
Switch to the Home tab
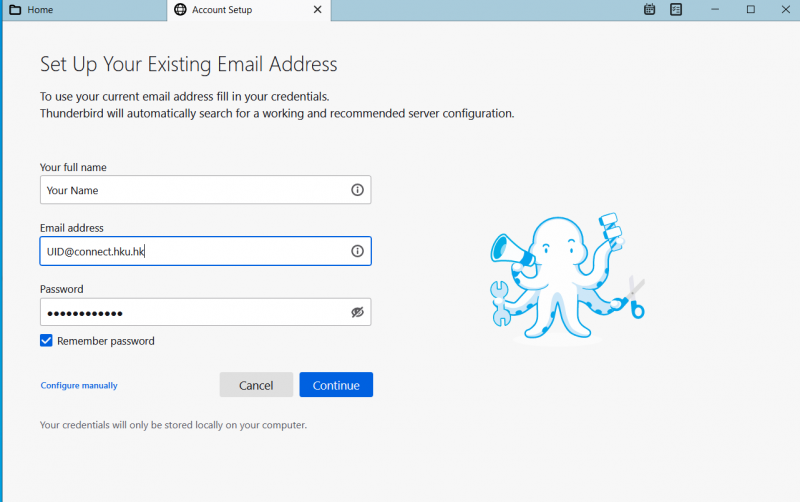pos(84,10)
